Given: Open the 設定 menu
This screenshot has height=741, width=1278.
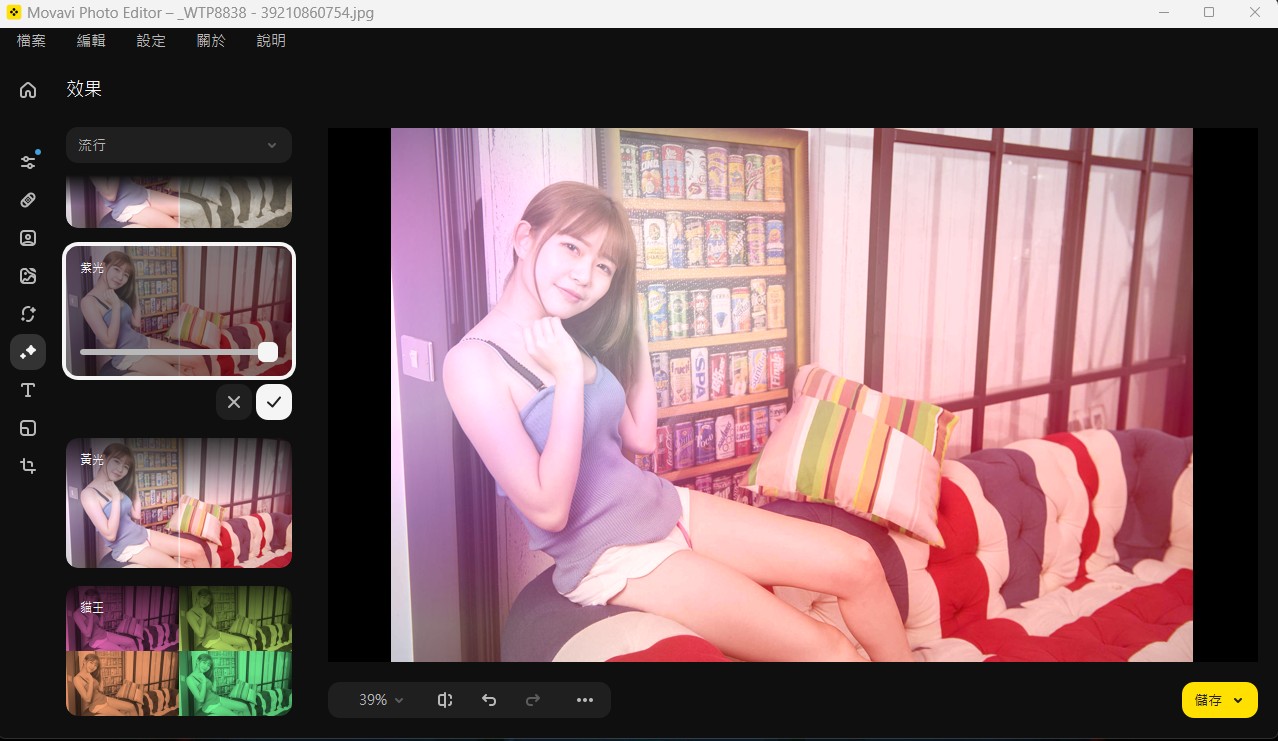Looking at the screenshot, I should click(151, 41).
